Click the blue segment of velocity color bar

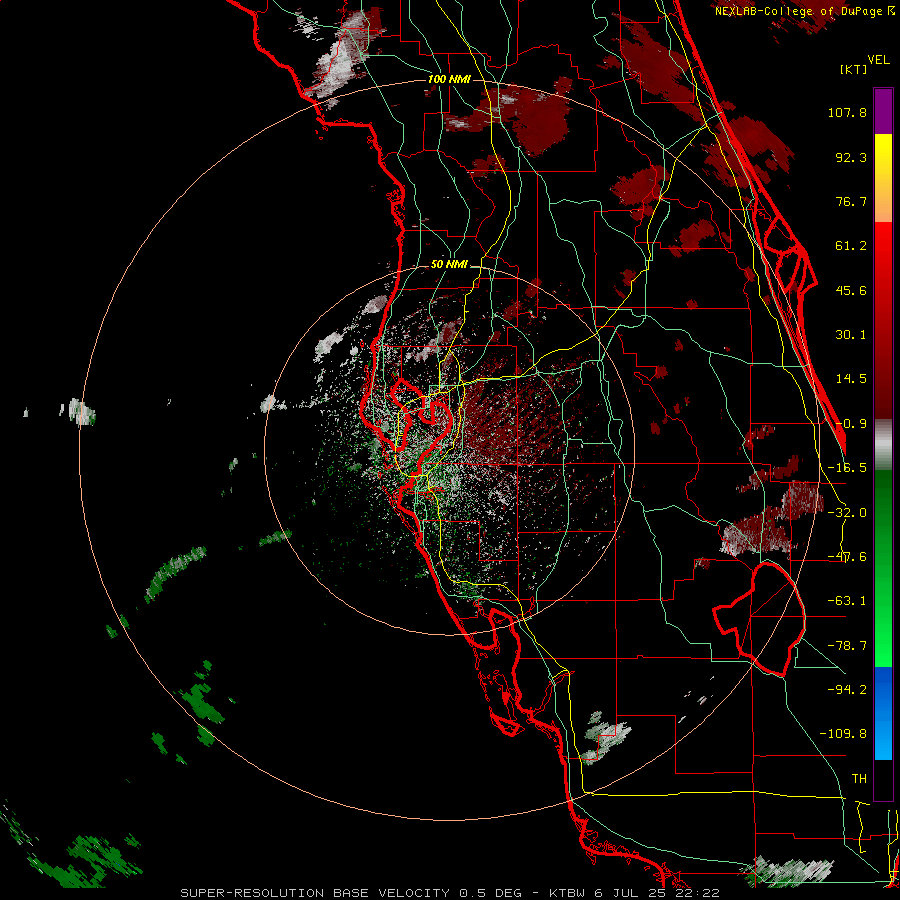(883, 713)
